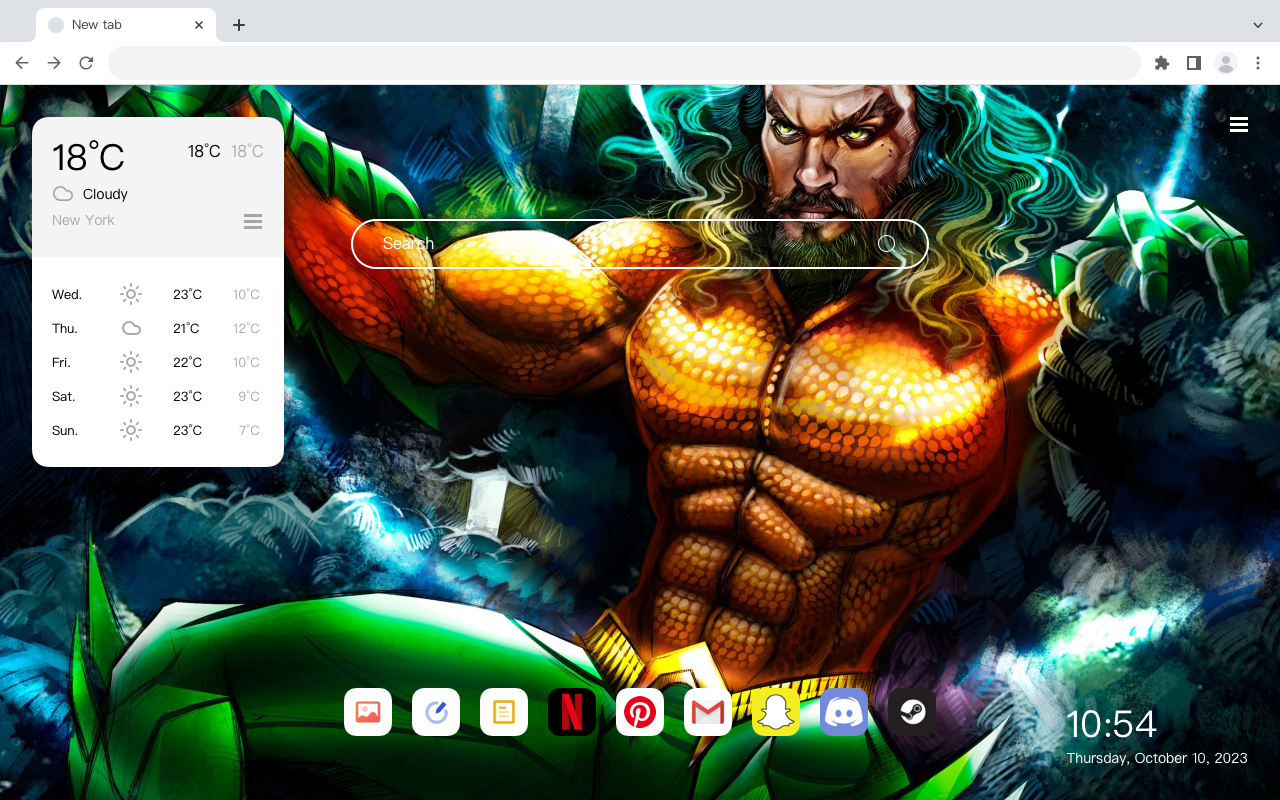Screen dimensions: 1280x800
Task: Go forward to the next page
Action: click(x=54, y=63)
